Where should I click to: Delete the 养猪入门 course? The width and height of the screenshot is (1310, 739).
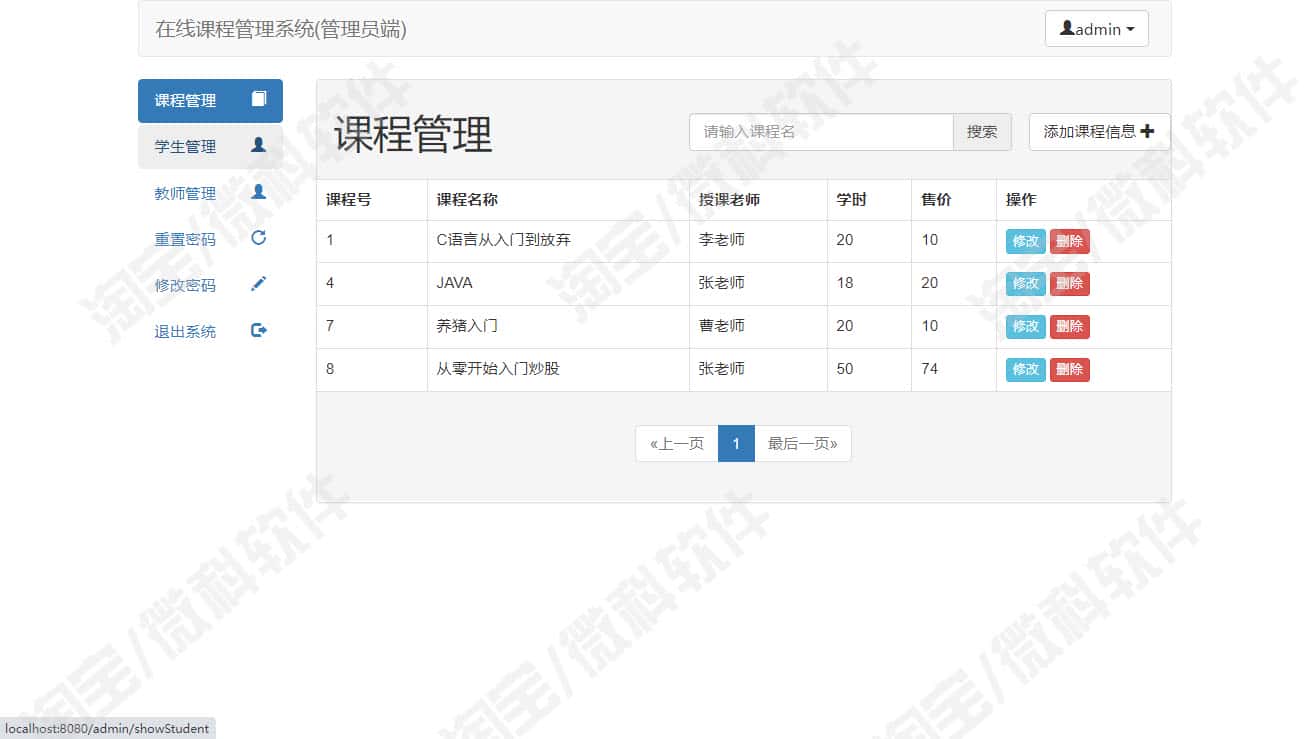point(1069,327)
